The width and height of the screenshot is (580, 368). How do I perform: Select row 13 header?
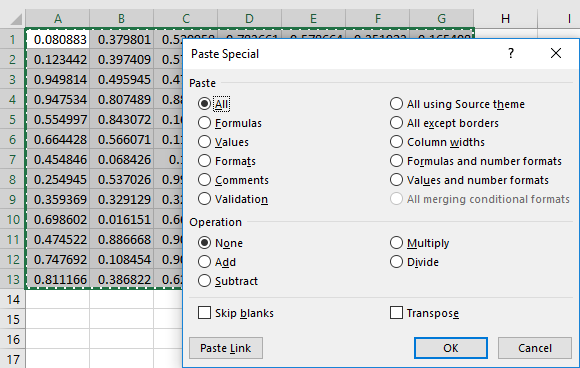(x=13, y=279)
